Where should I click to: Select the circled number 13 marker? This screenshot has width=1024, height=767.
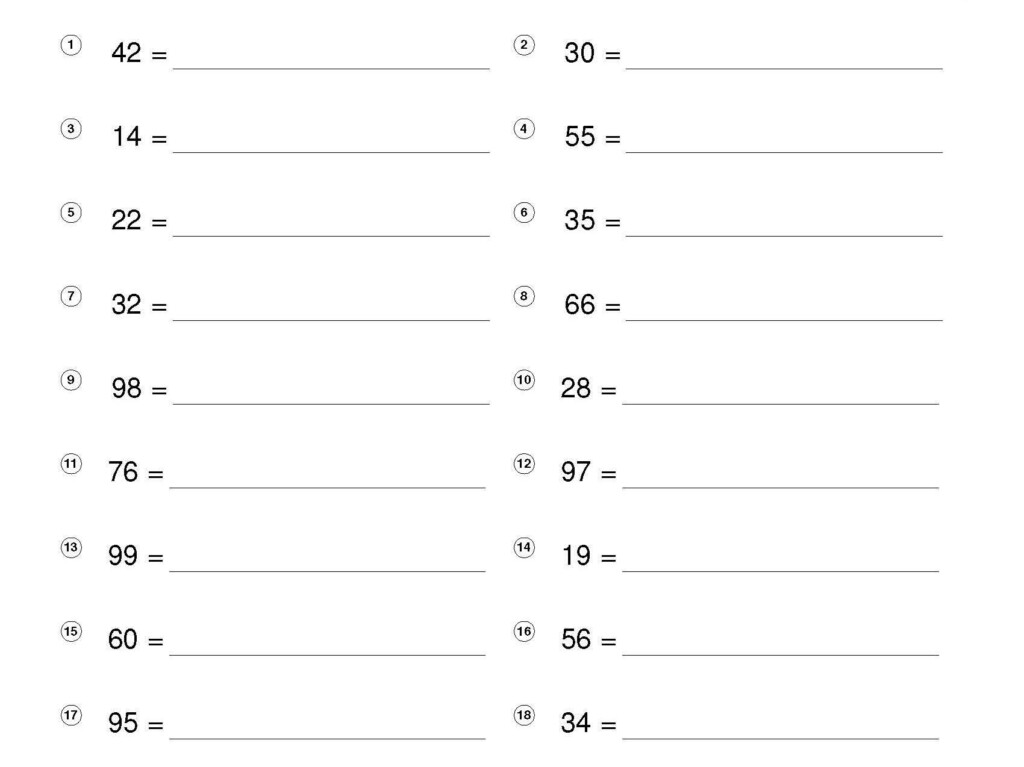pyautogui.click(x=71, y=547)
